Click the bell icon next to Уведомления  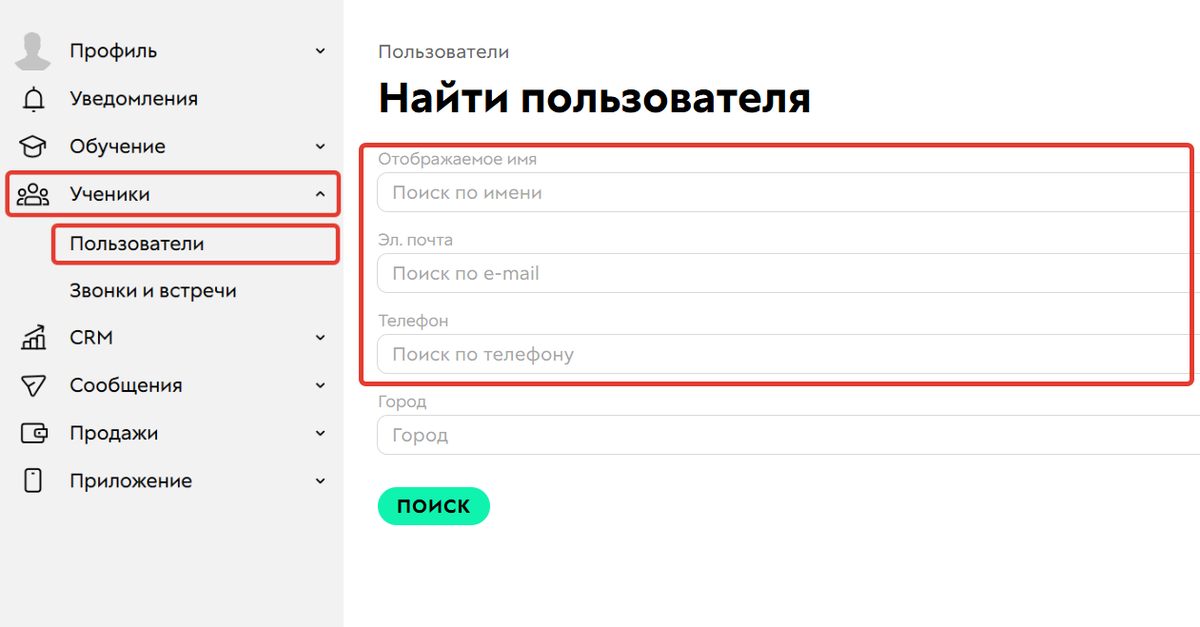pos(31,98)
